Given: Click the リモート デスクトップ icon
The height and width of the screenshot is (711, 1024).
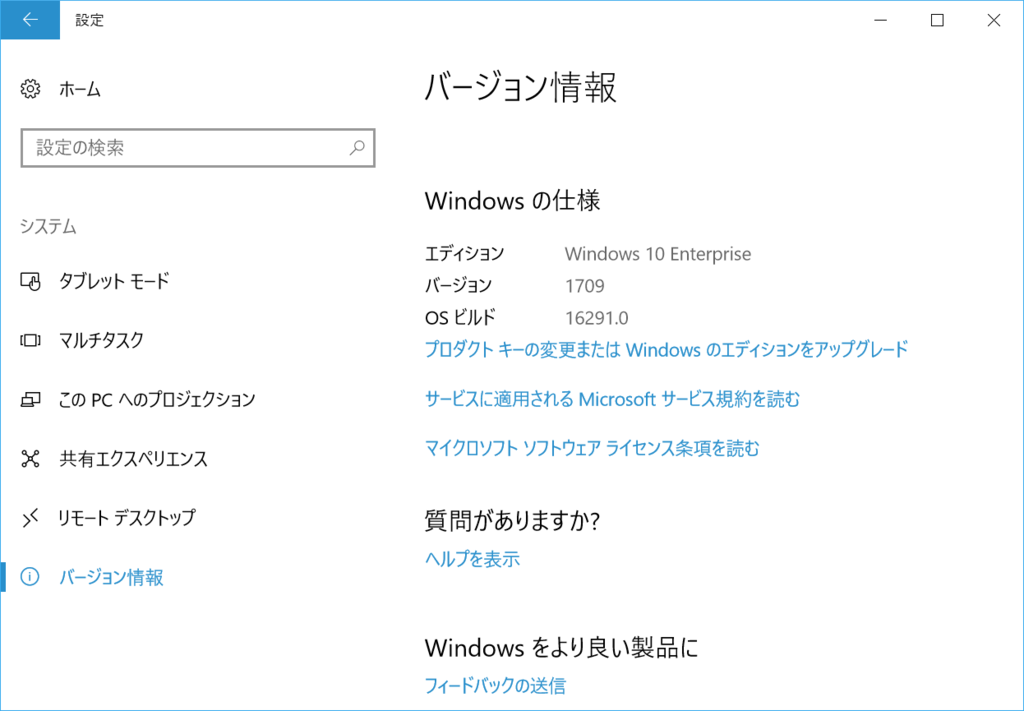Looking at the screenshot, I should (30, 518).
